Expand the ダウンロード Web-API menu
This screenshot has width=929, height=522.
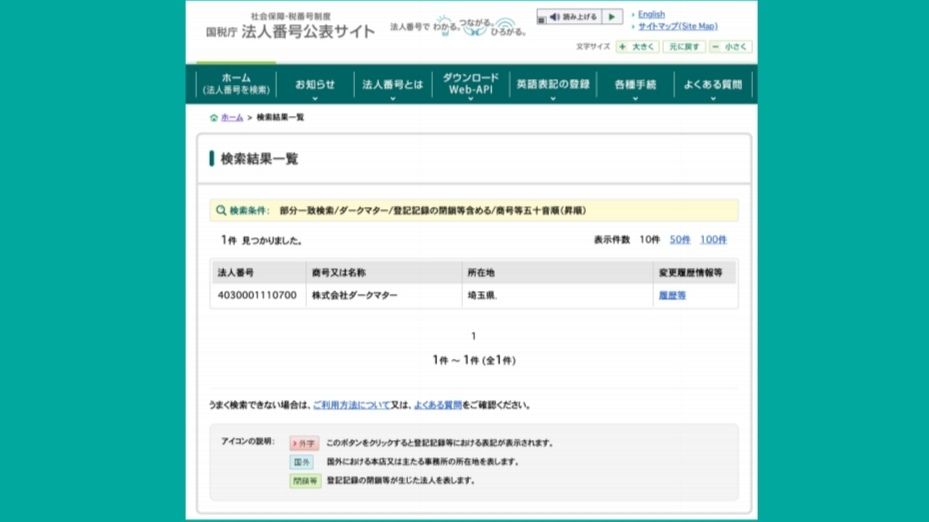coord(470,85)
